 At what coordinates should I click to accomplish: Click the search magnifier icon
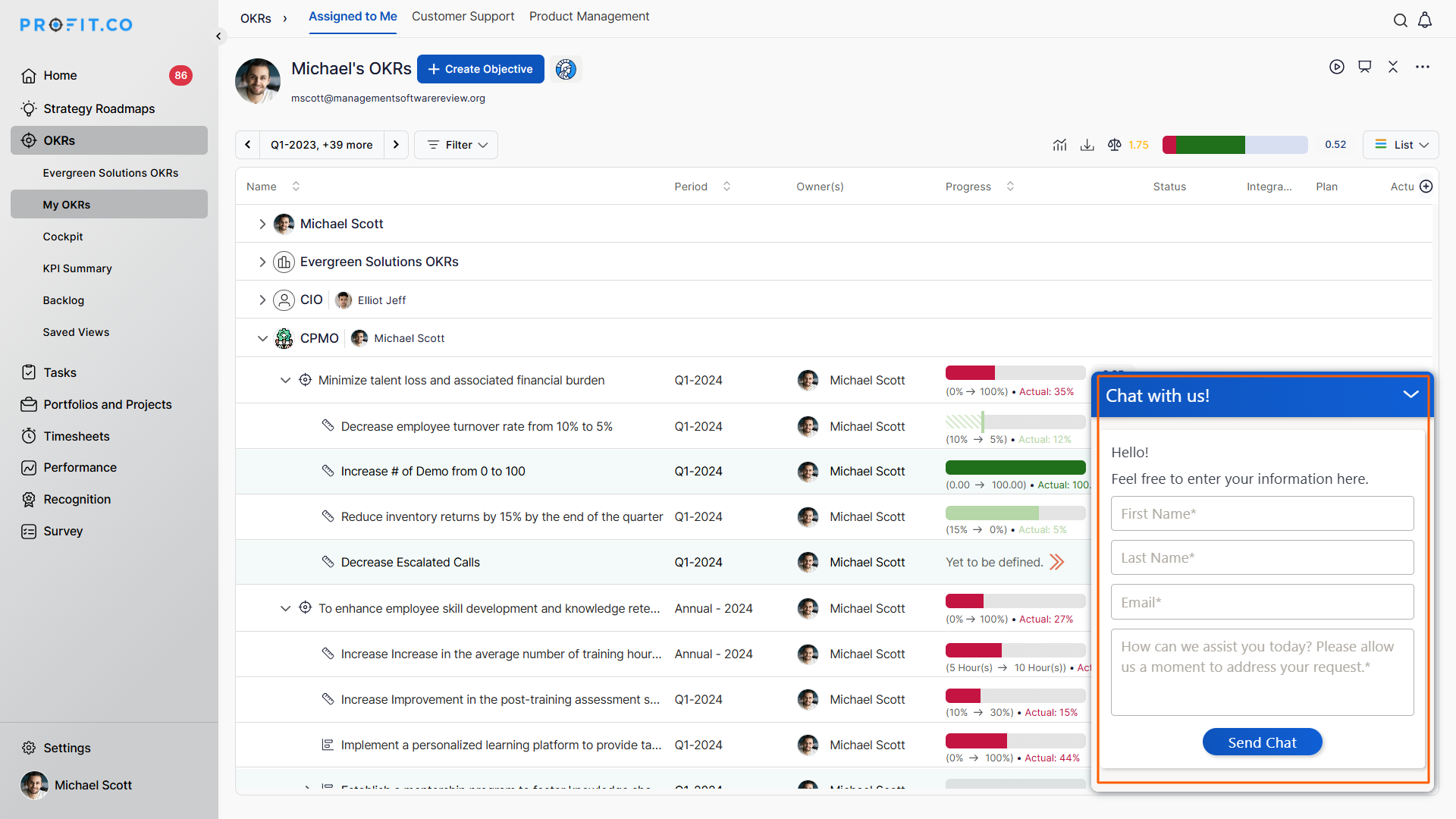pos(1400,20)
